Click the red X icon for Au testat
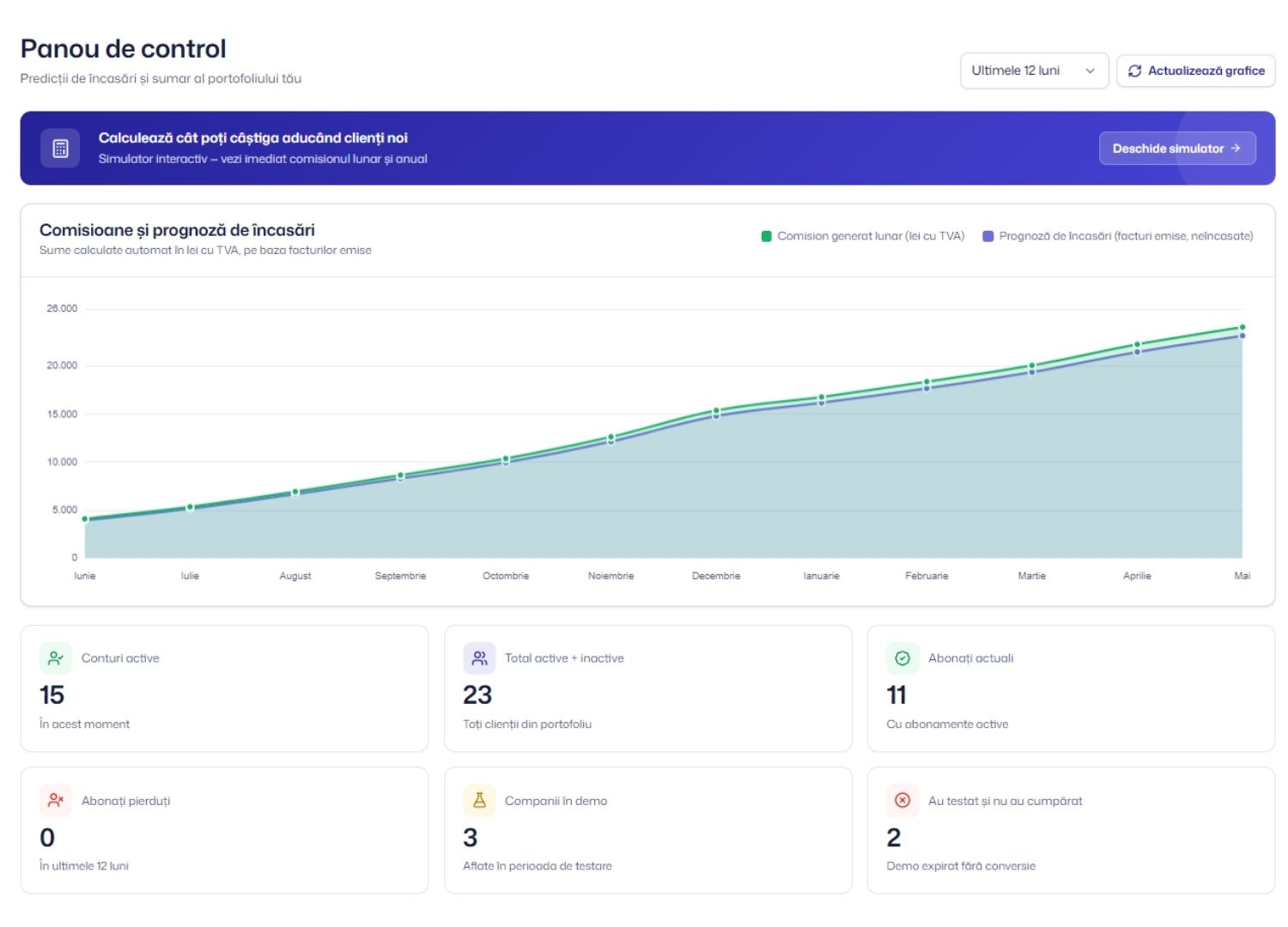The height and width of the screenshot is (927, 1288). click(x=902, y=800)
